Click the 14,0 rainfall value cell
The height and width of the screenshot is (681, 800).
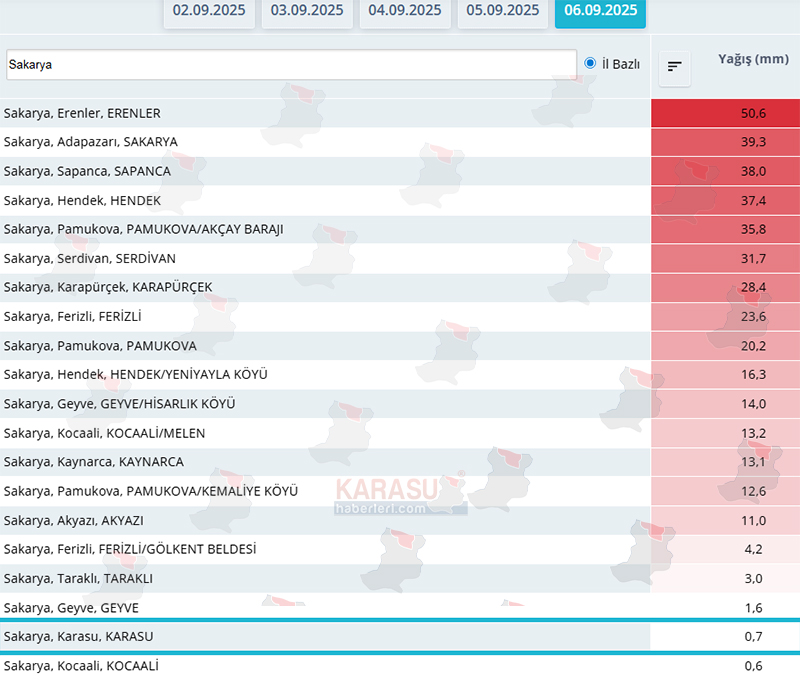(725, 404)
